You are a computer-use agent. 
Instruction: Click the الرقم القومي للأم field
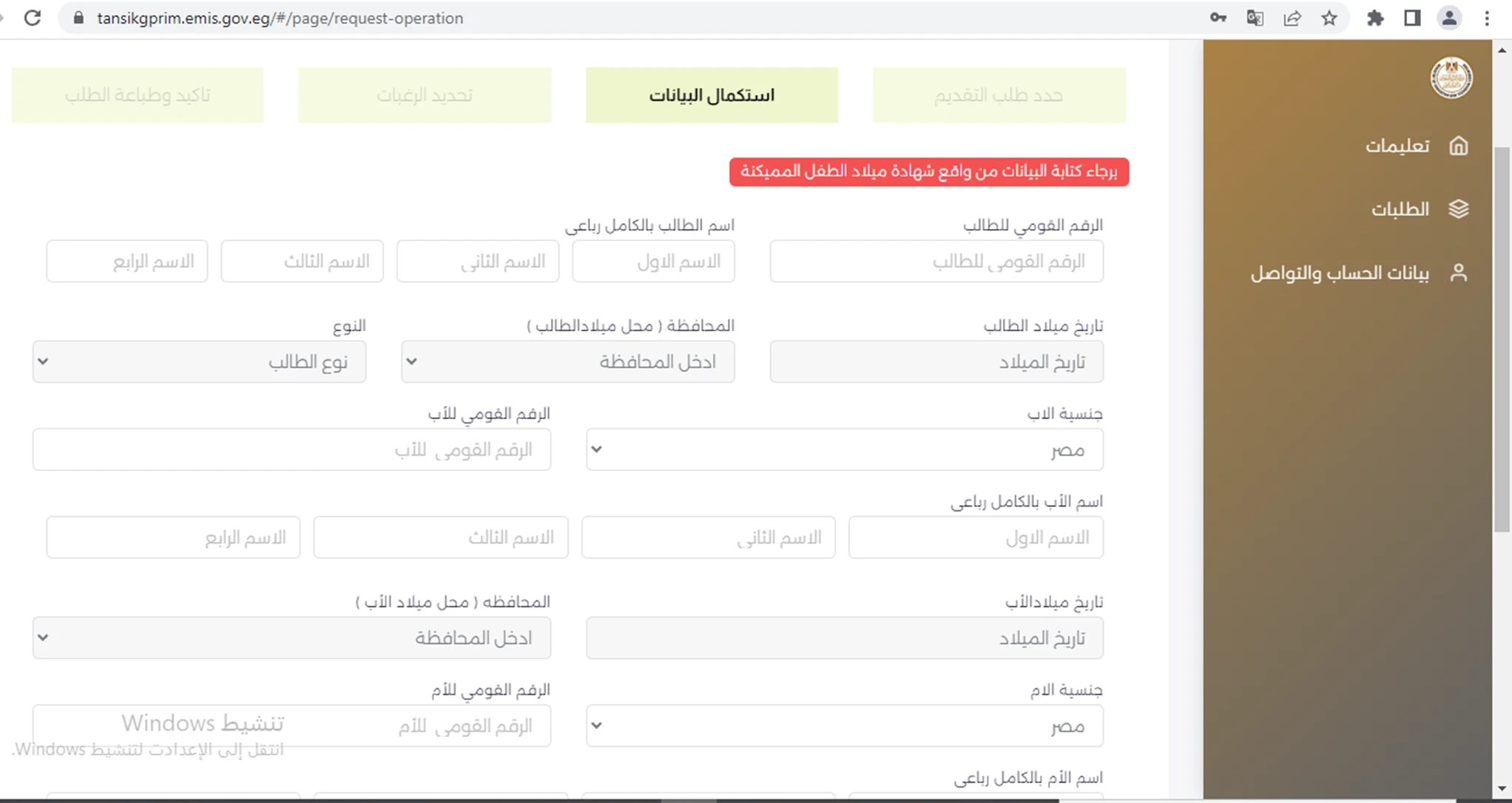point(291,725)
